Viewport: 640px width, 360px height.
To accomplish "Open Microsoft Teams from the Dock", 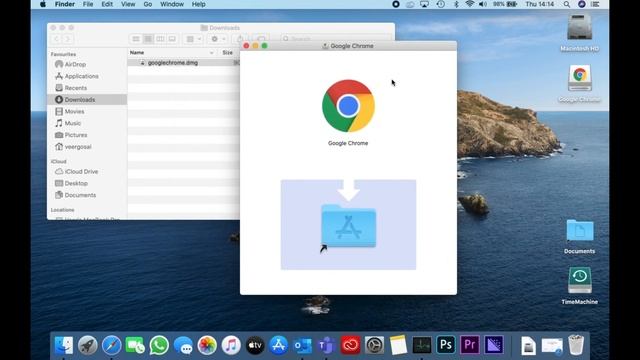I will point(327,345).
